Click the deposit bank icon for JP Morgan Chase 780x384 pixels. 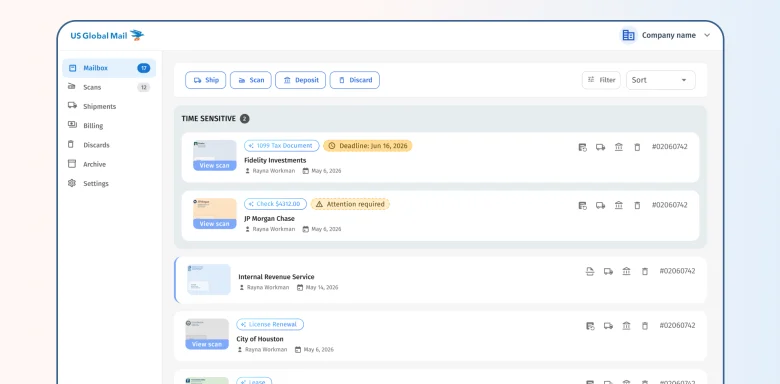(x=619, y=205)
